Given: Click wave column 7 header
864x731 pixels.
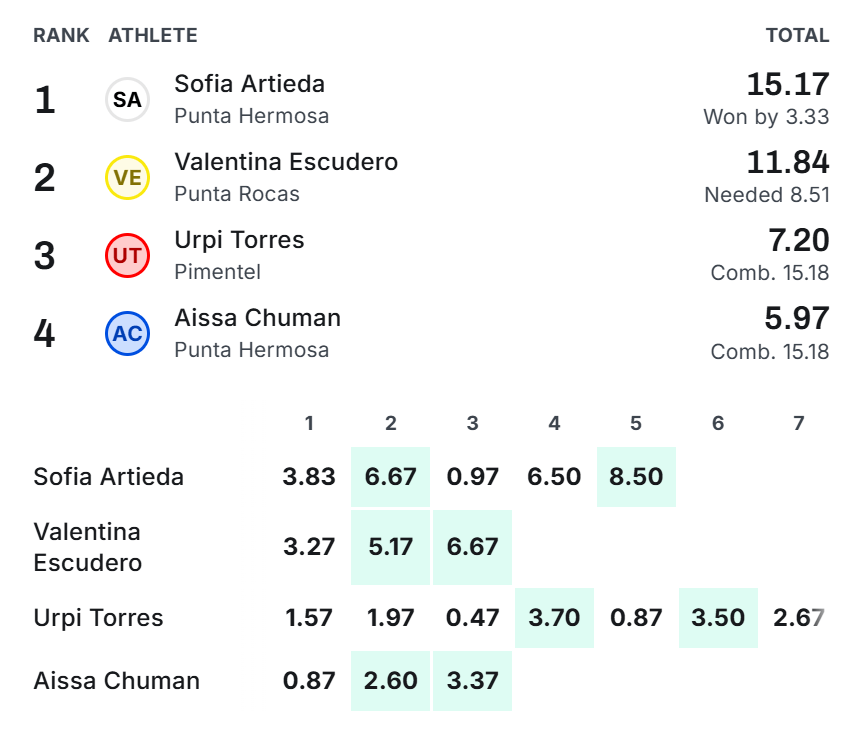Looking at the screenshot, I should pos(798,423).
